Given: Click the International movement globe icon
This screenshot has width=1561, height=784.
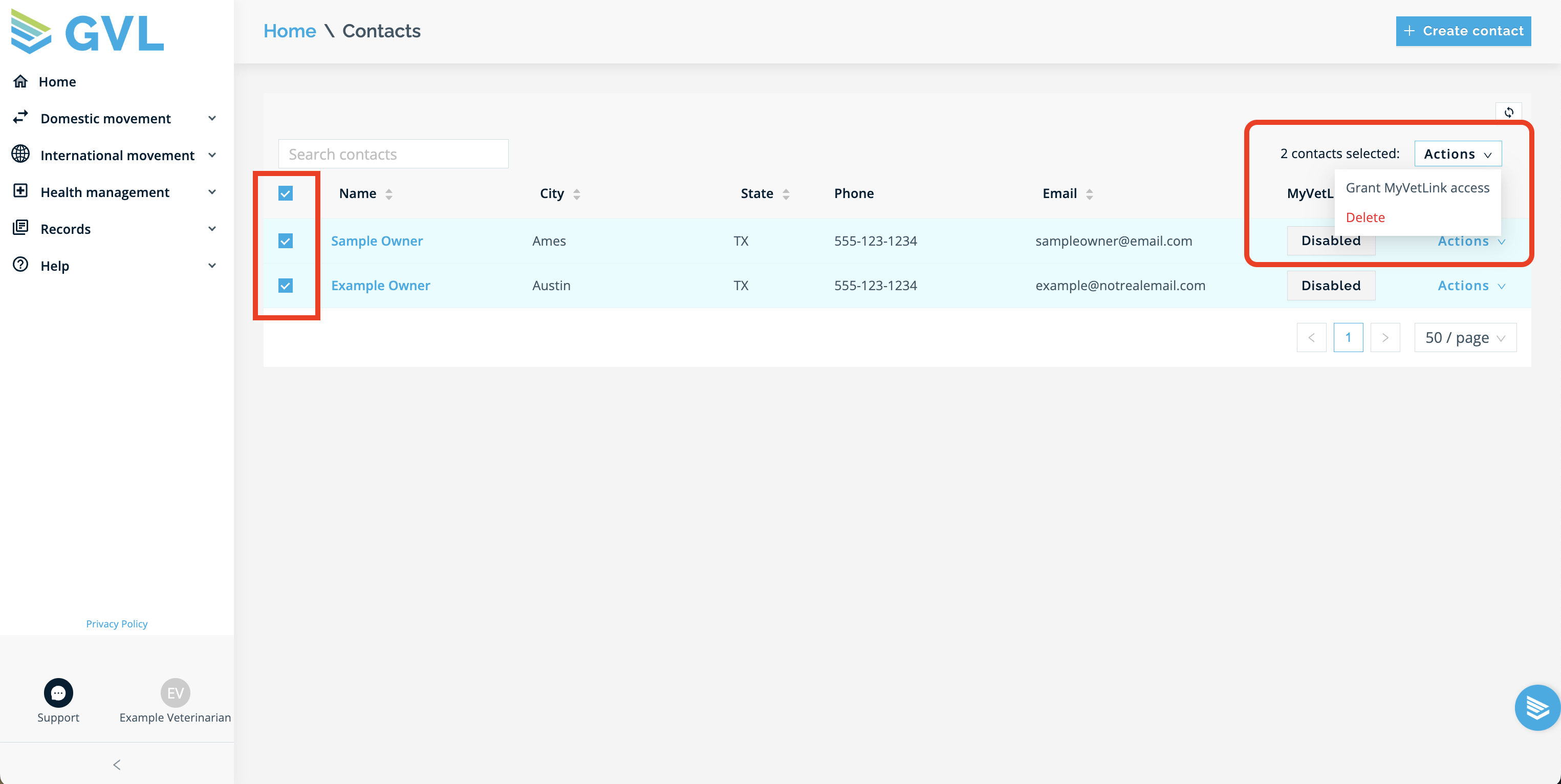Looking at the screenshot, I should (20, 155).
